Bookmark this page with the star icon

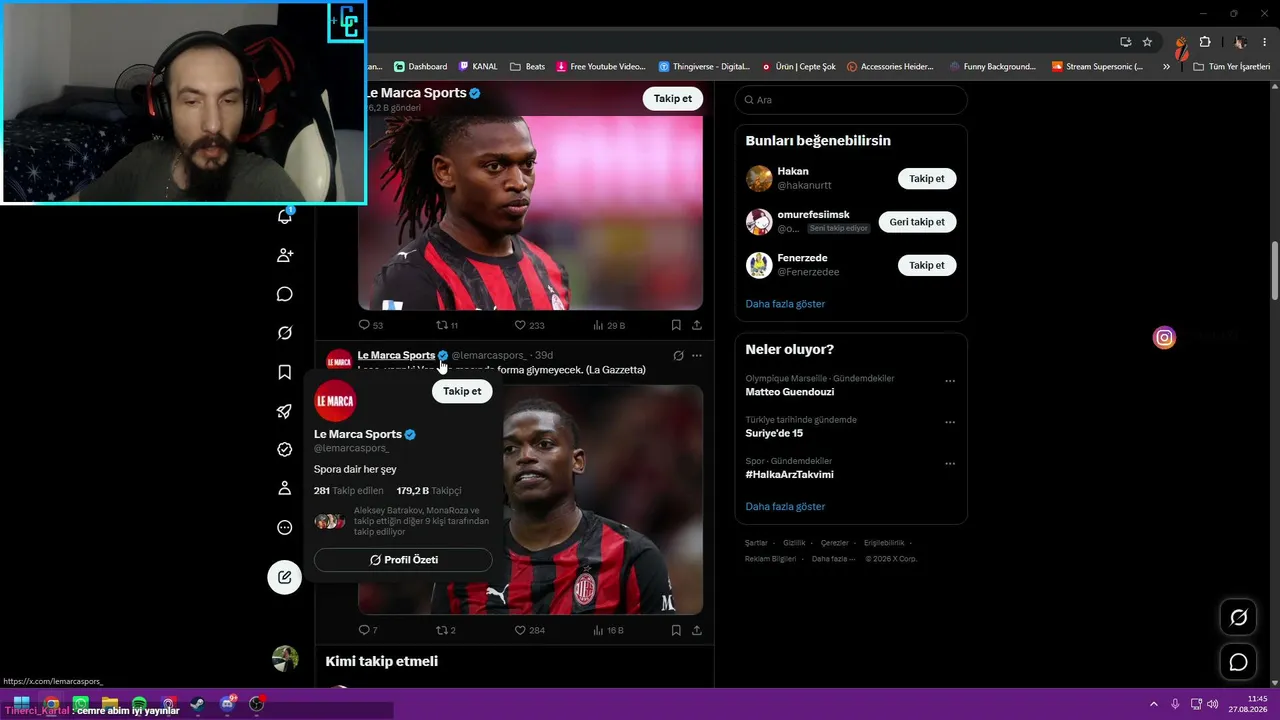(x=1147, y=42)
